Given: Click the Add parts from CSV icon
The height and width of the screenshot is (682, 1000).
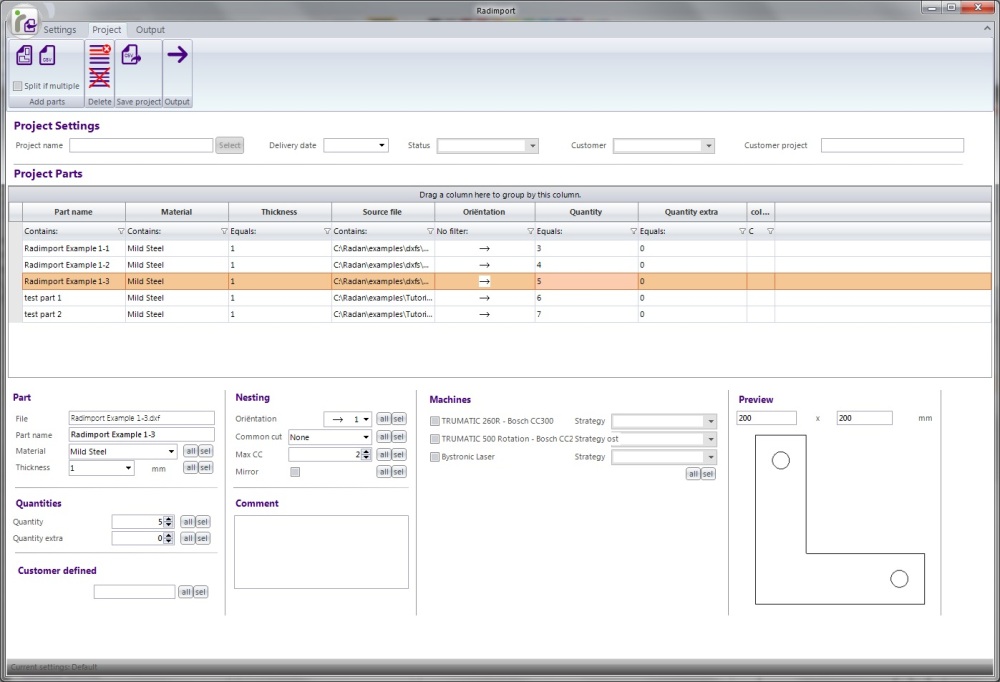Looking at the screenshot, I should click(47, 56).
